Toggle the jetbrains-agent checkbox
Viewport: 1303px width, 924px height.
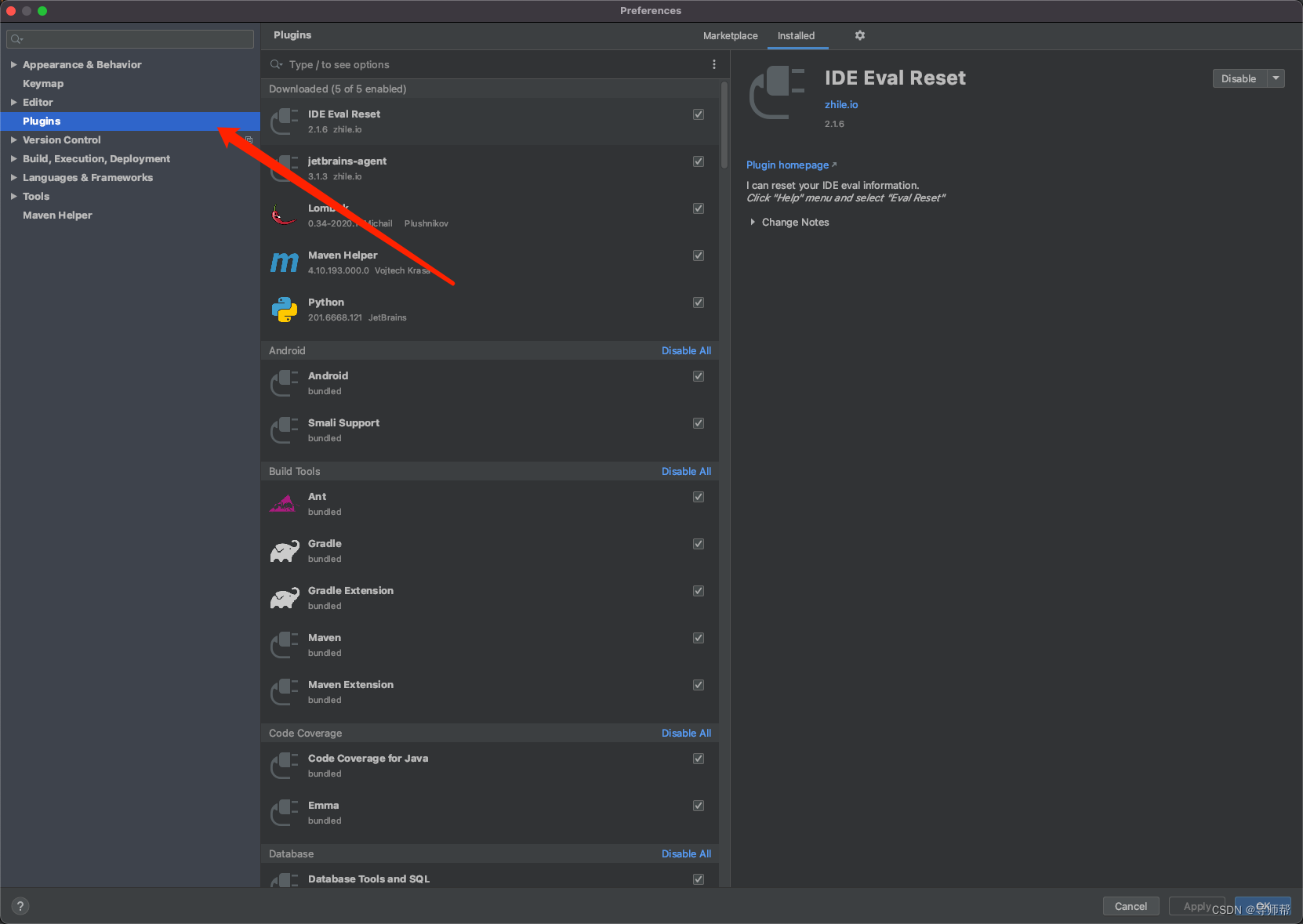click(699, 161)
